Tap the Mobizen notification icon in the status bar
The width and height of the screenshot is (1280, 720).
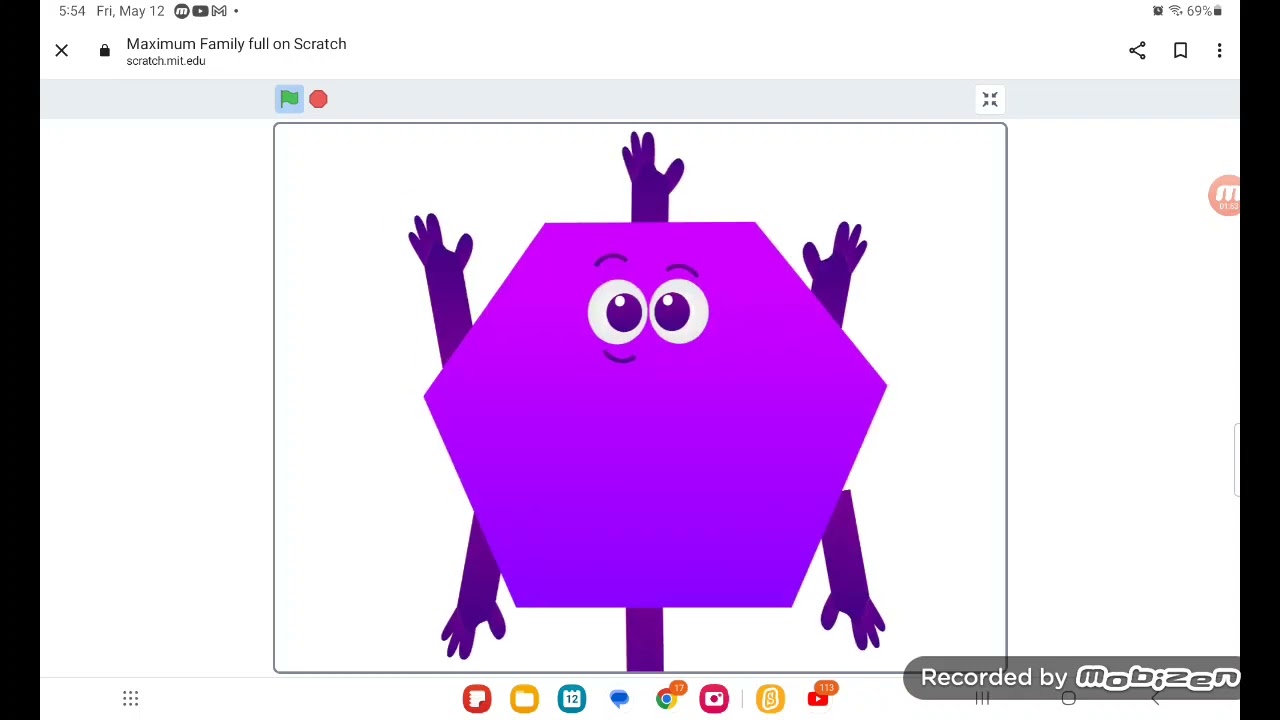coord(181,11)
